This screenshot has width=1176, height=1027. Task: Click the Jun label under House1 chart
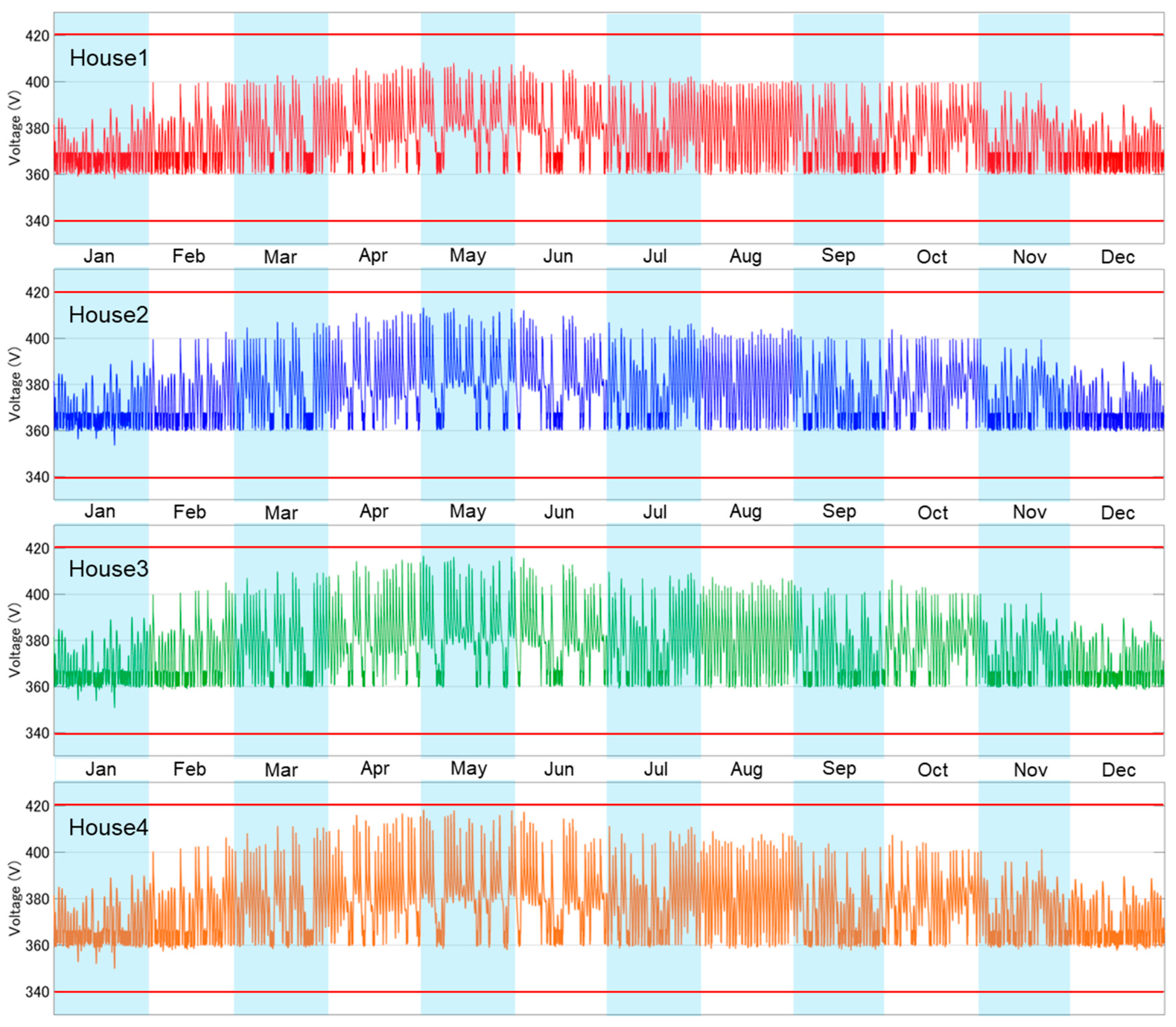[x=558, y=256]
